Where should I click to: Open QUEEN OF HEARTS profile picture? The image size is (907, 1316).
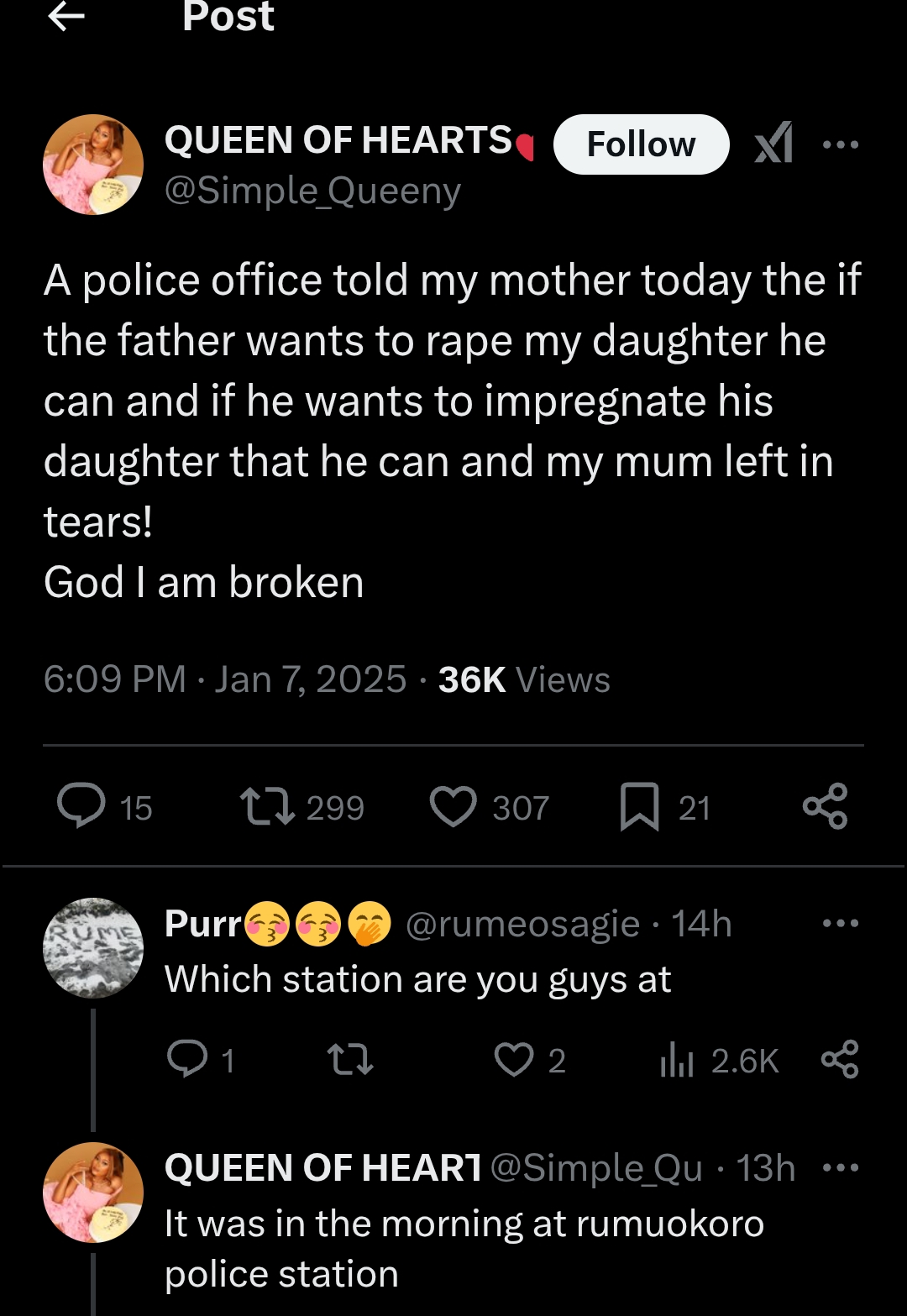point(93,165)
